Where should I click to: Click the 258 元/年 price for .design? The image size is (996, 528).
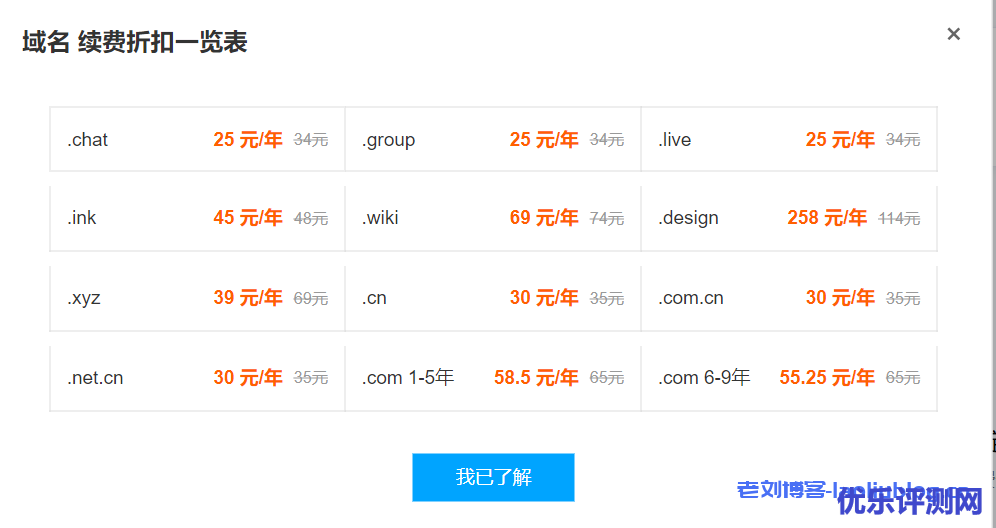pyautogui.click(x=826, y=218)
